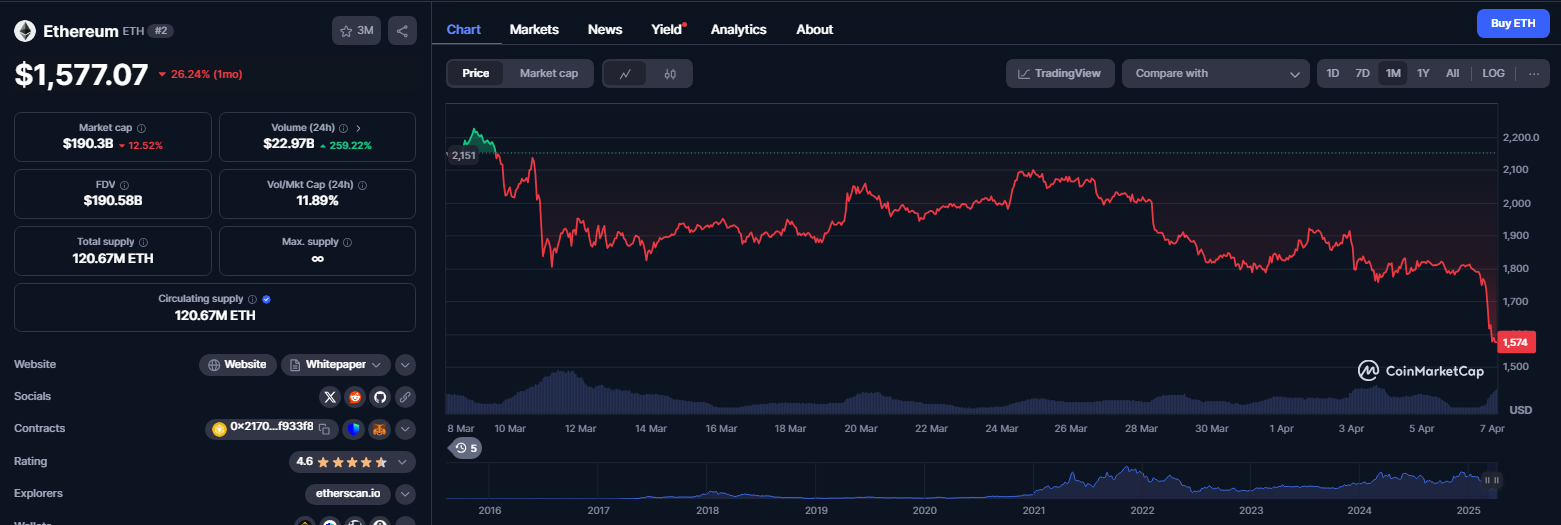Click the Volume (24h) arrow chevron
This screenshot has height=525, width=1561.
tap(359, 128)
